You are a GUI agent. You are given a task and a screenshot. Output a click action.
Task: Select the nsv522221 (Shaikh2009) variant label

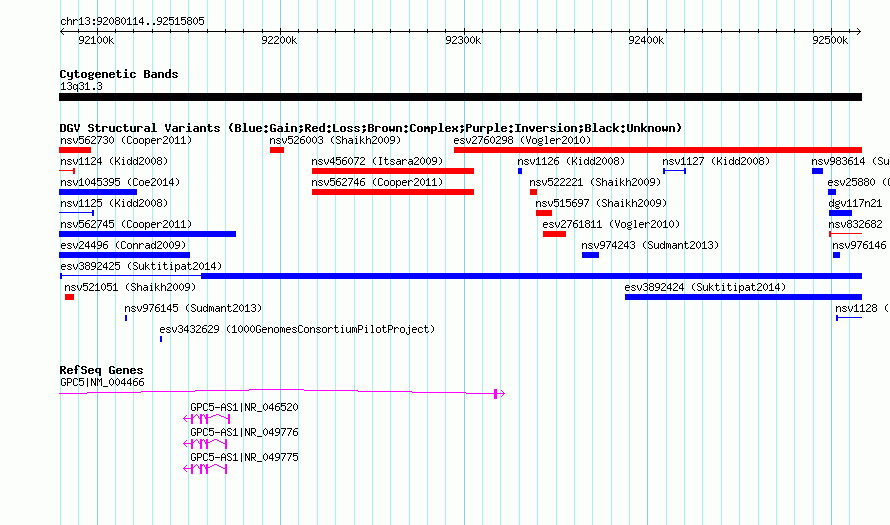[595, 182]
